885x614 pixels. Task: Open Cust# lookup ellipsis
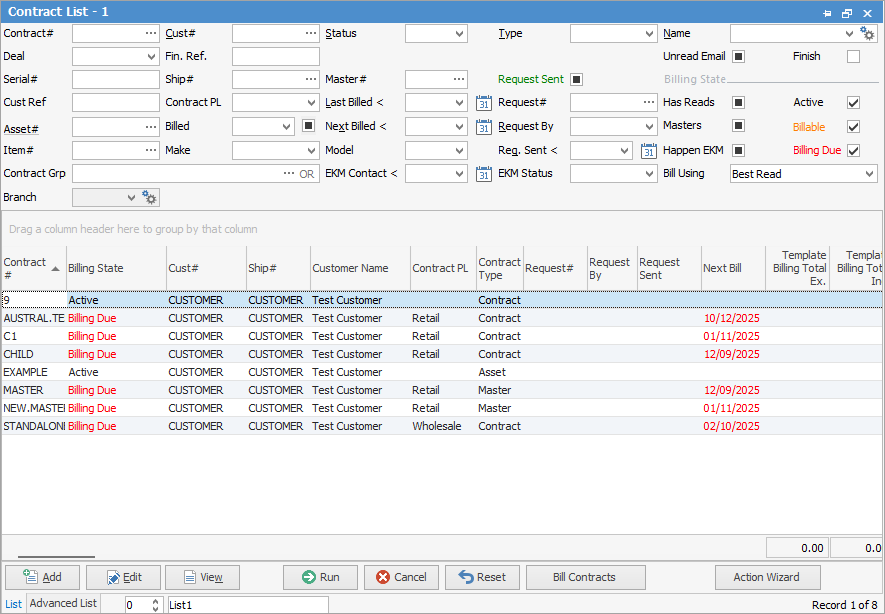tap(311, 33)
